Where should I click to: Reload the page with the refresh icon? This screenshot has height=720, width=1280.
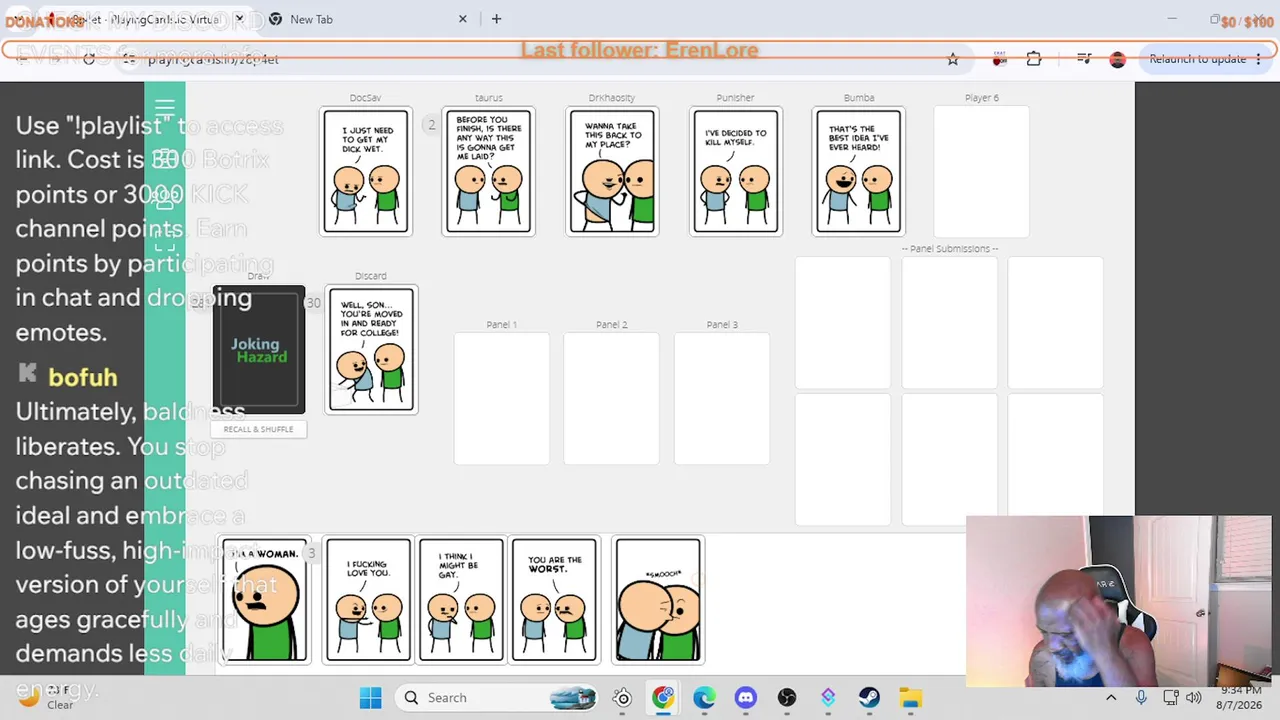(89, 60)
